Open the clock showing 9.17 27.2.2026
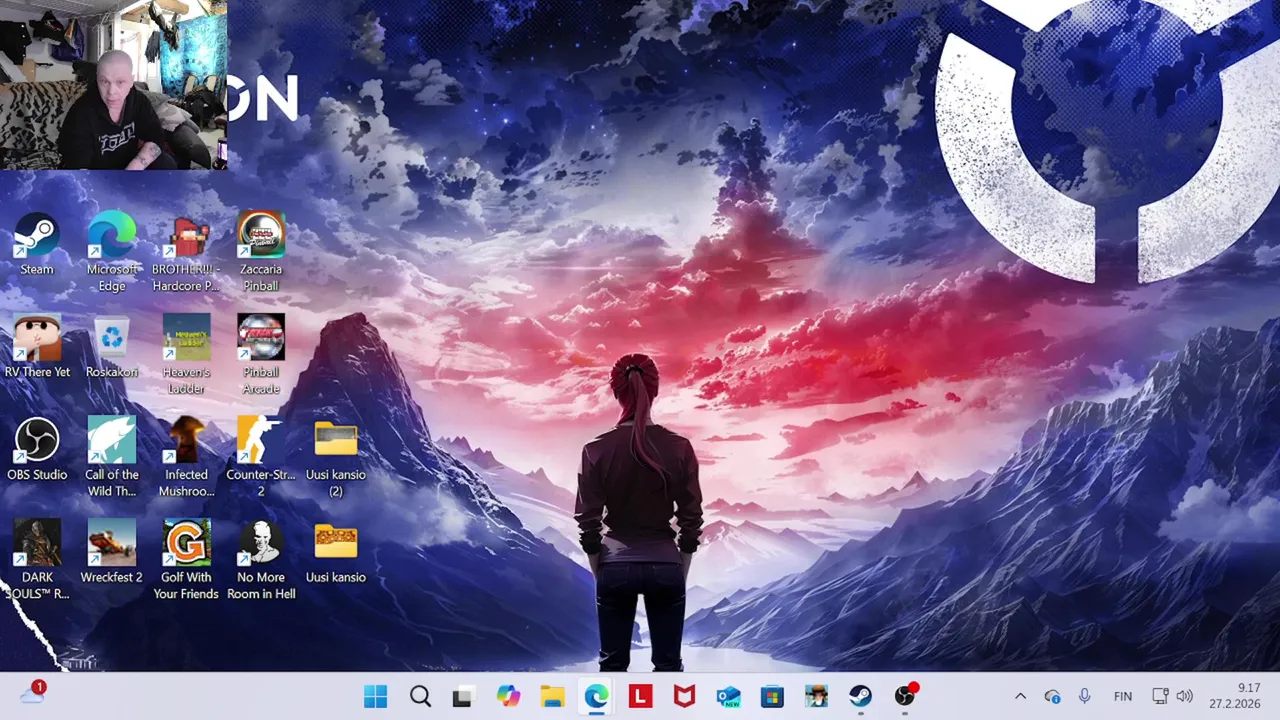 pyautogui.click(x=1235, y=696)
